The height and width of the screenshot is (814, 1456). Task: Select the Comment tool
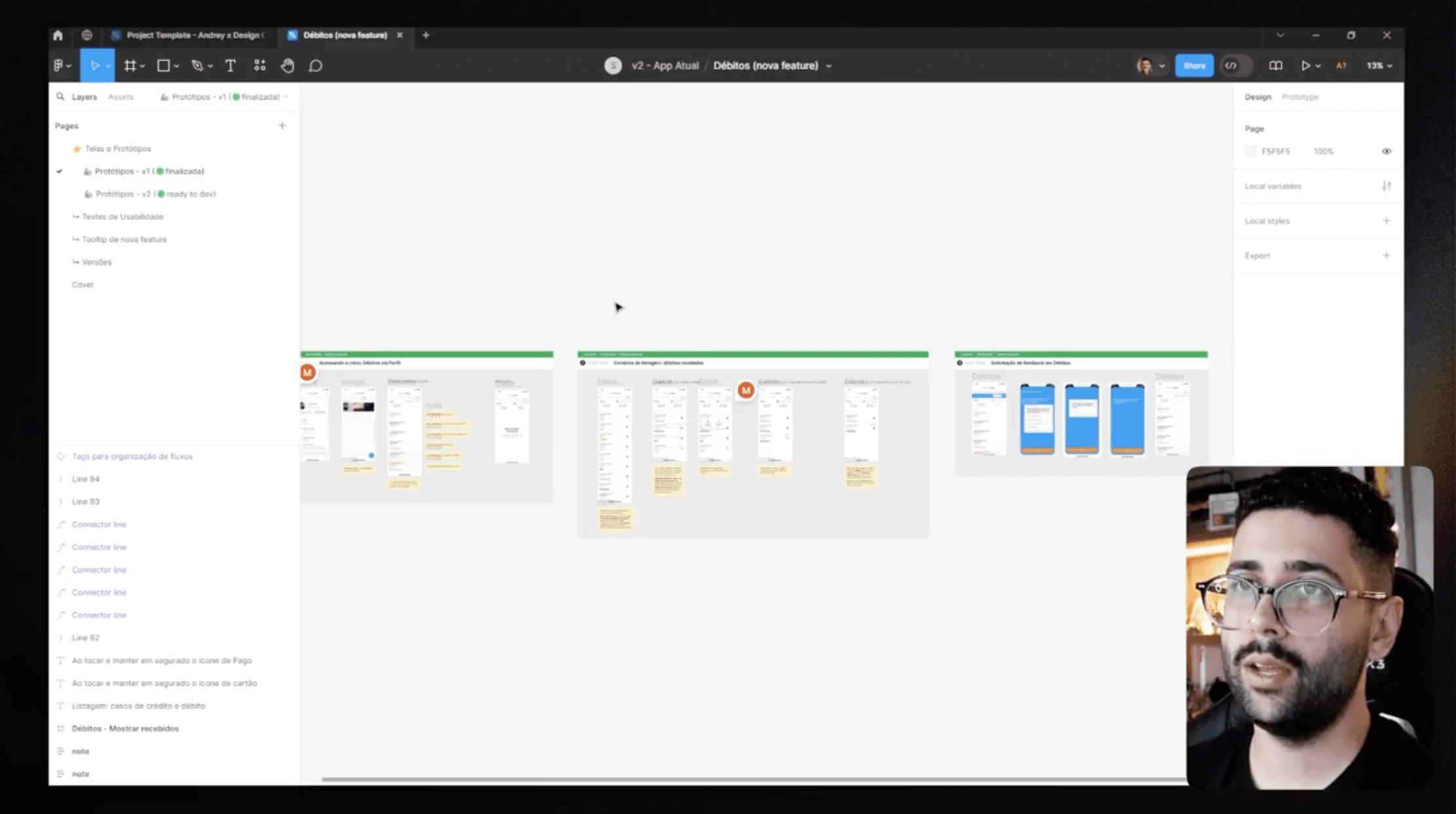316,65
